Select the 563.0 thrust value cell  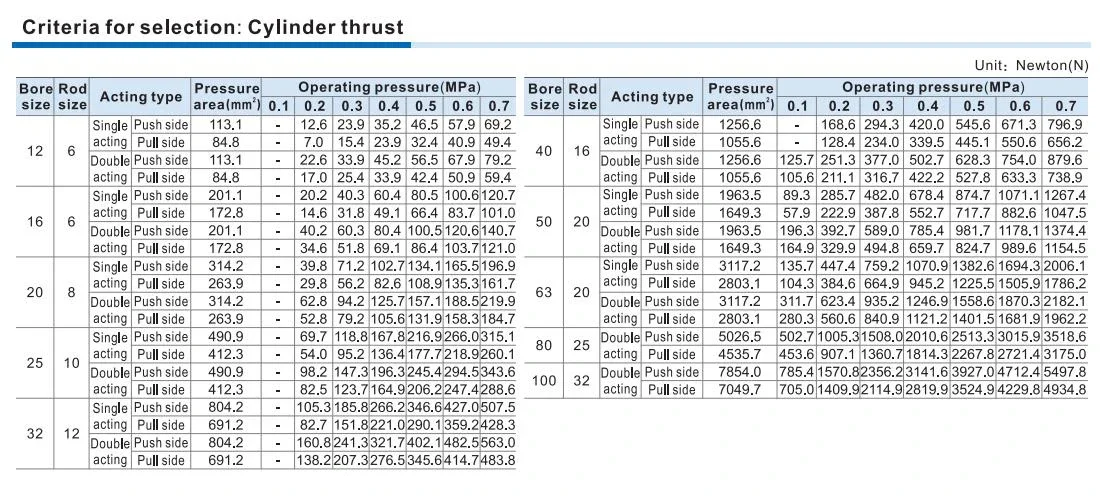[x=497, y=443]
